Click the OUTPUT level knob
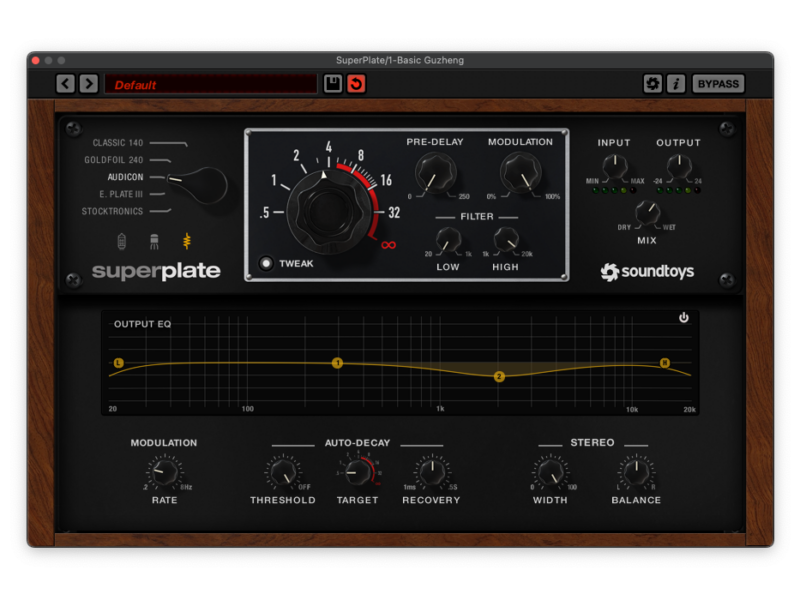This screenshot has width=800, height=600. pyautogui.click(x=679, y=167)
